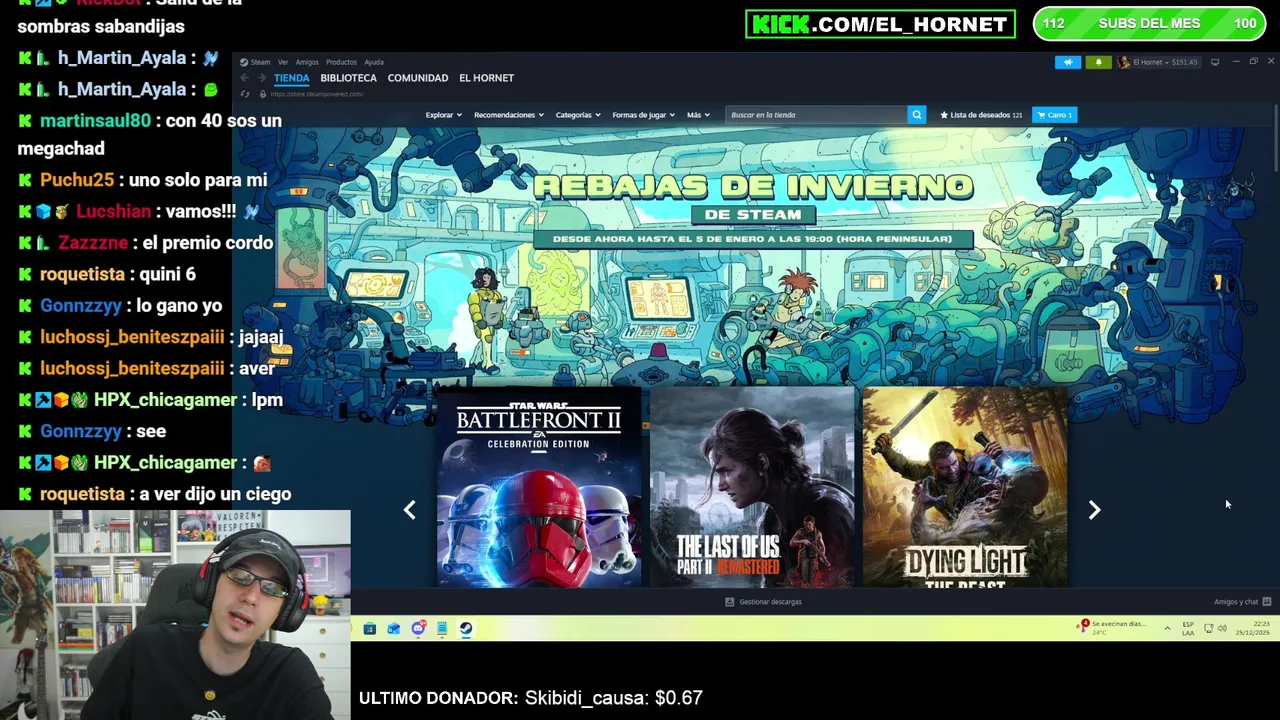Open the EL HORNET profile tab
This screenshot has height=720, width=1280.
[x=486, y=78]
